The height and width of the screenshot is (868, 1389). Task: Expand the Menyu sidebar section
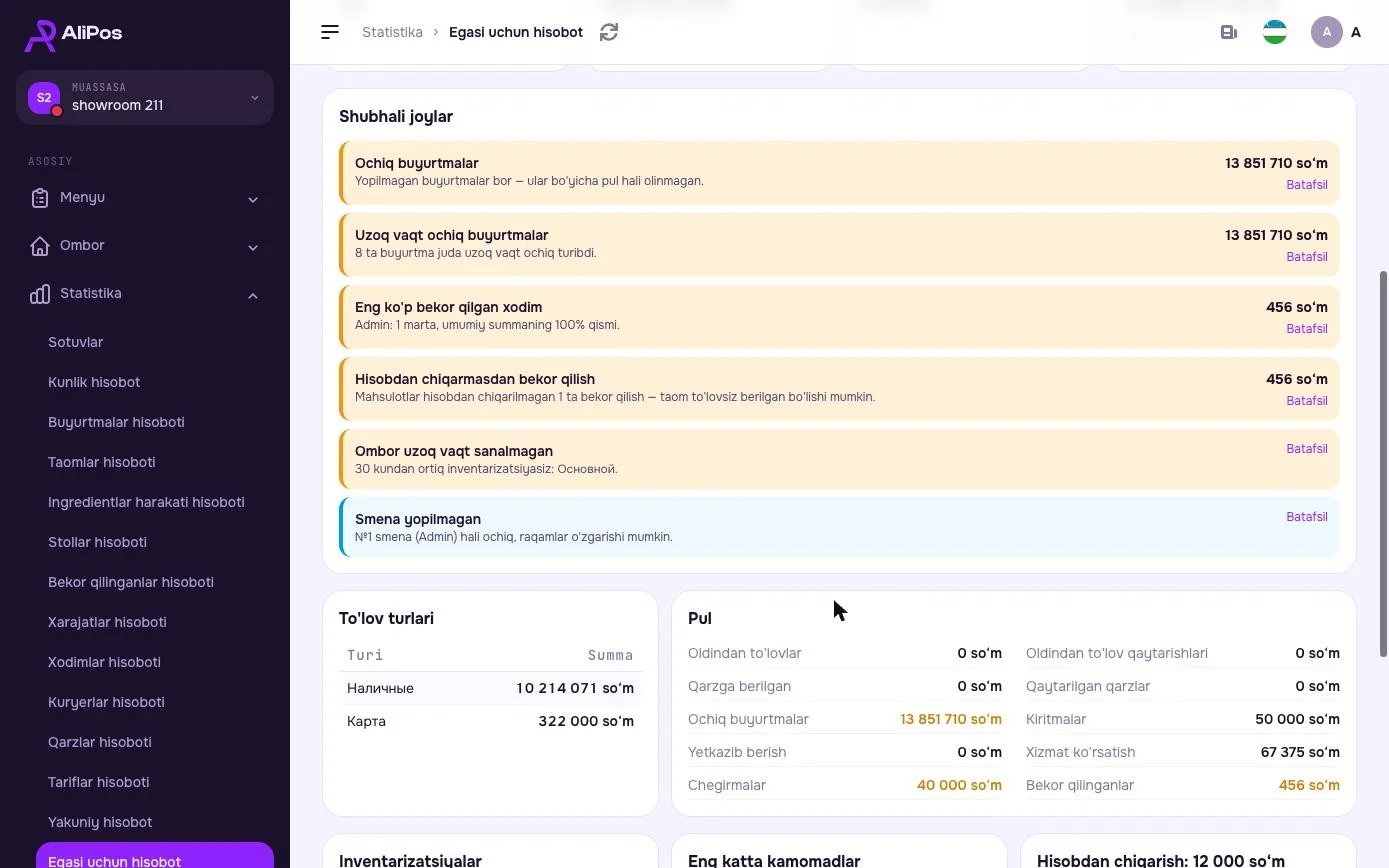coord(145,198)
